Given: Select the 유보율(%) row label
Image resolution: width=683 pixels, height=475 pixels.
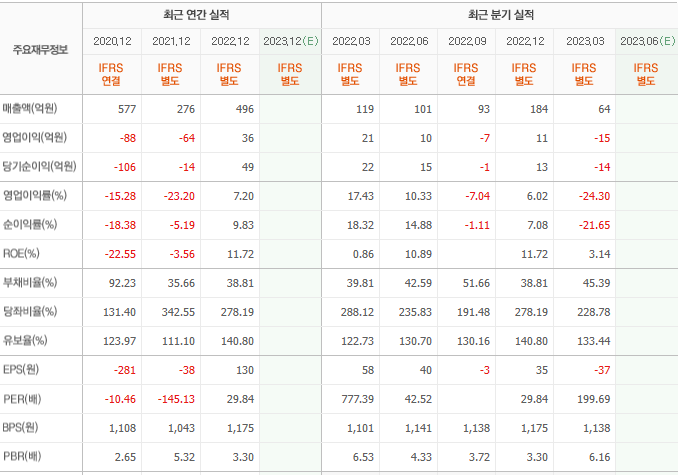Looking at the screenshot, I should (x=25, y=341).
